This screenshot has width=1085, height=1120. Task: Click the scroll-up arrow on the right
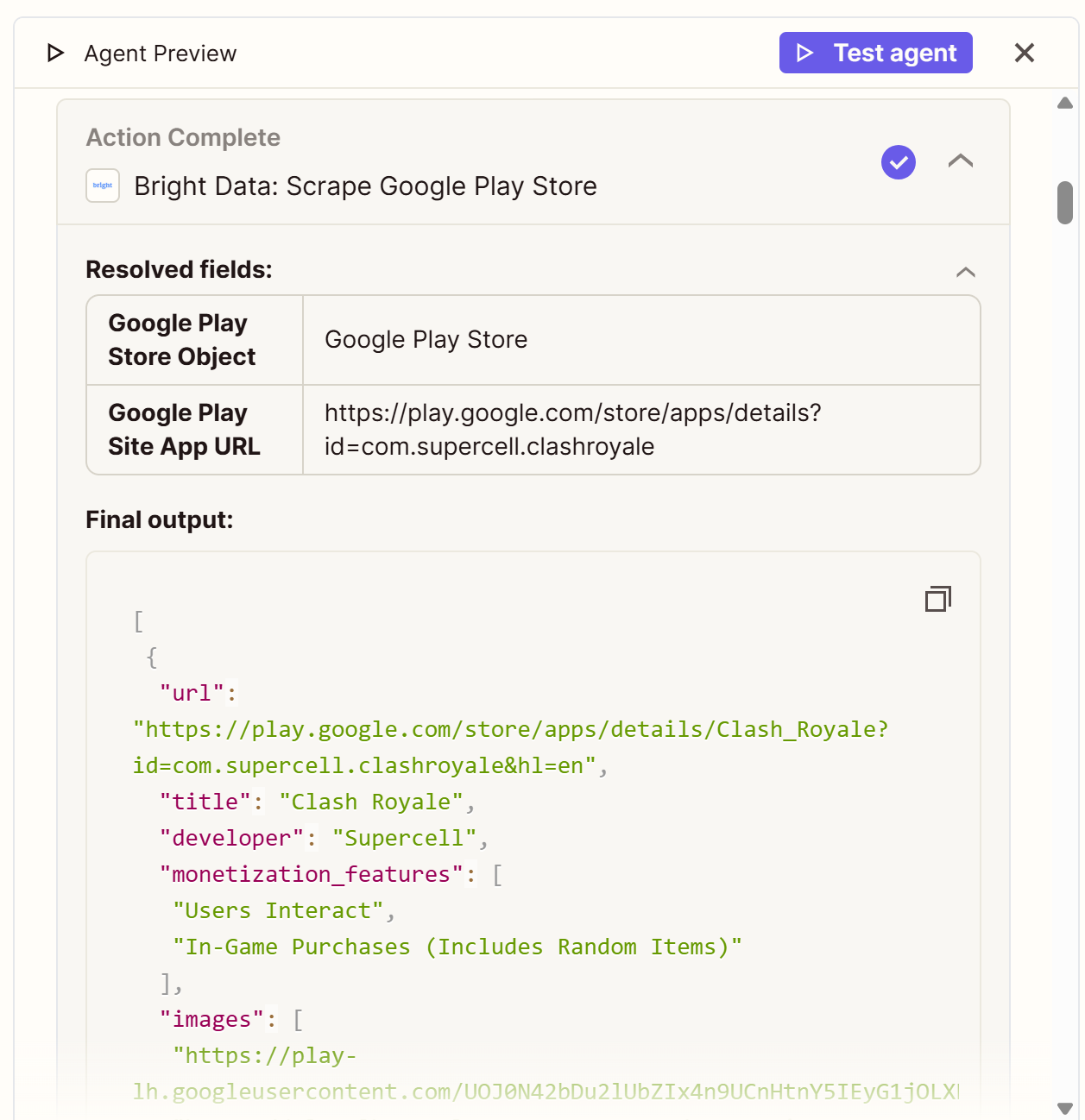click(x=1064, y=102)
